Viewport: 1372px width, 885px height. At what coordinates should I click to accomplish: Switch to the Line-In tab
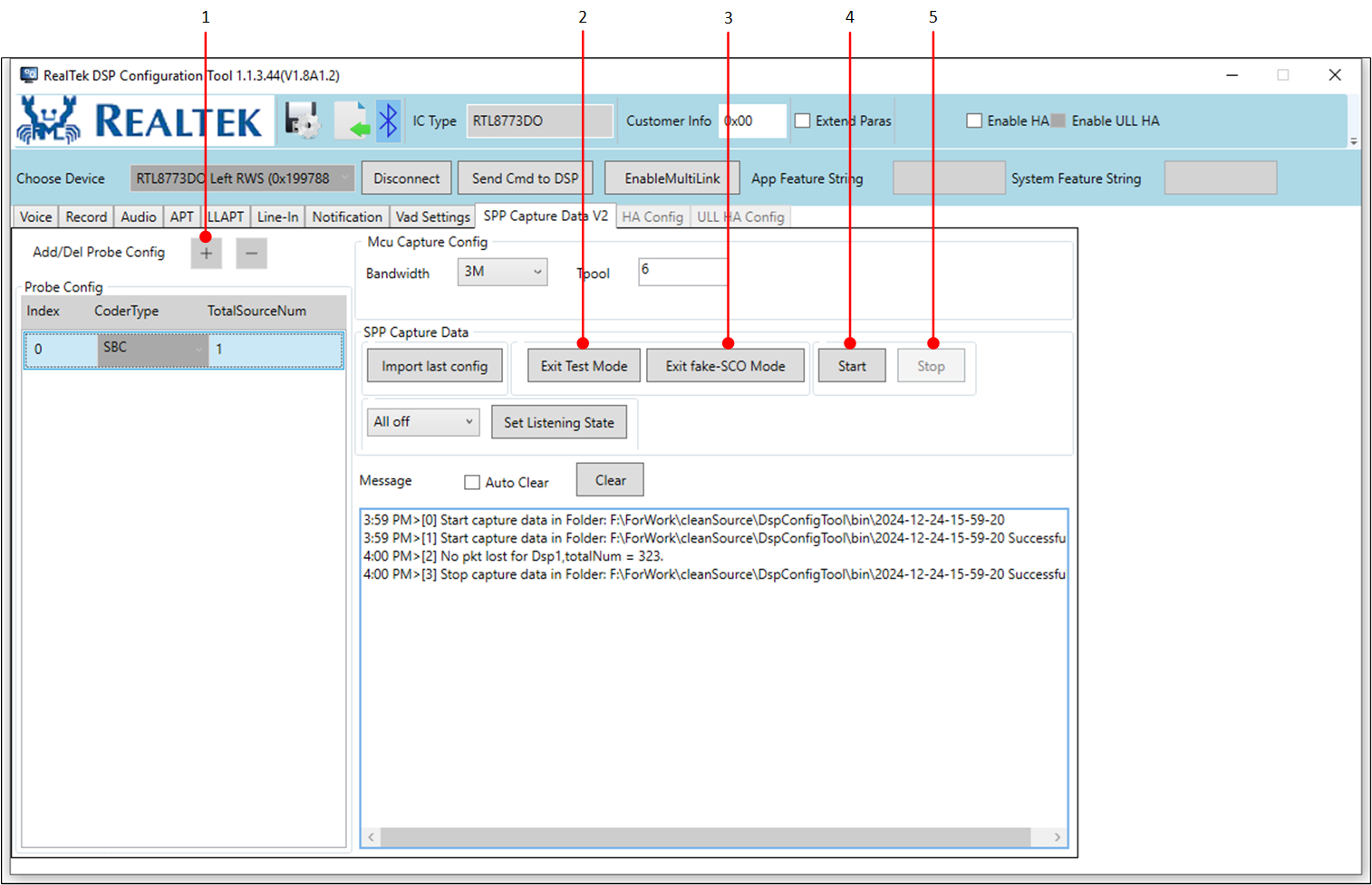(x=277, y=217)
